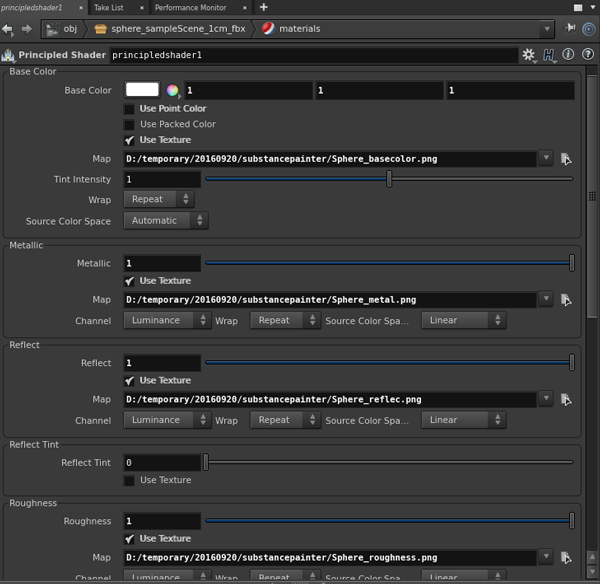
Task: Click the materials network icon
Action: [268, 29]
